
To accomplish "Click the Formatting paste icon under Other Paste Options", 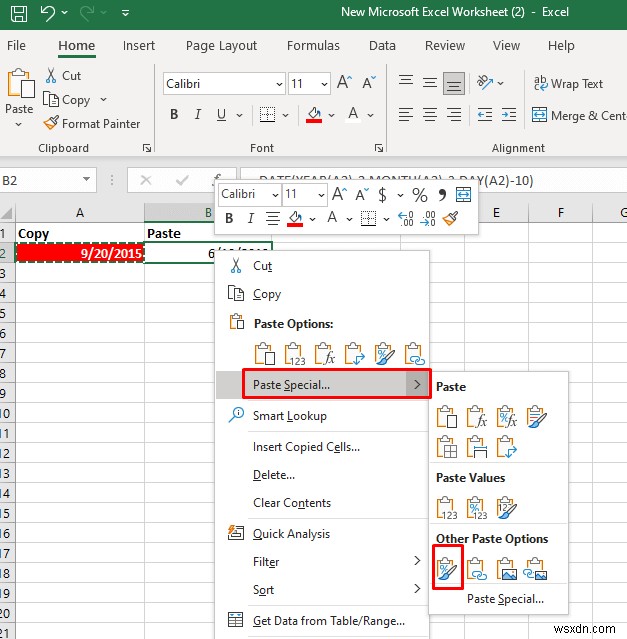I will (447, 568).
